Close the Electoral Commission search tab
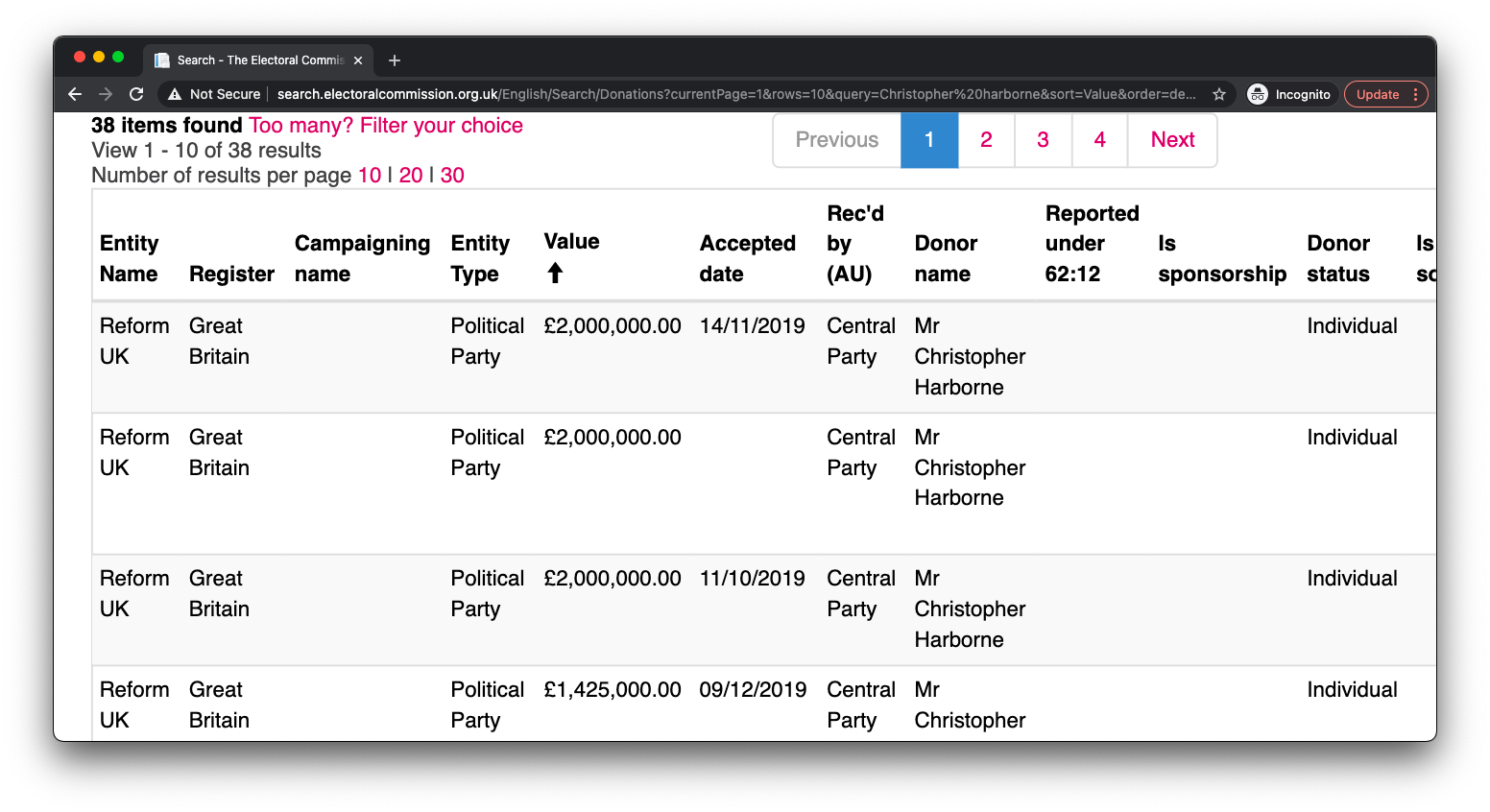Viewport: 1490px width, 812px height. pos(358,60)
